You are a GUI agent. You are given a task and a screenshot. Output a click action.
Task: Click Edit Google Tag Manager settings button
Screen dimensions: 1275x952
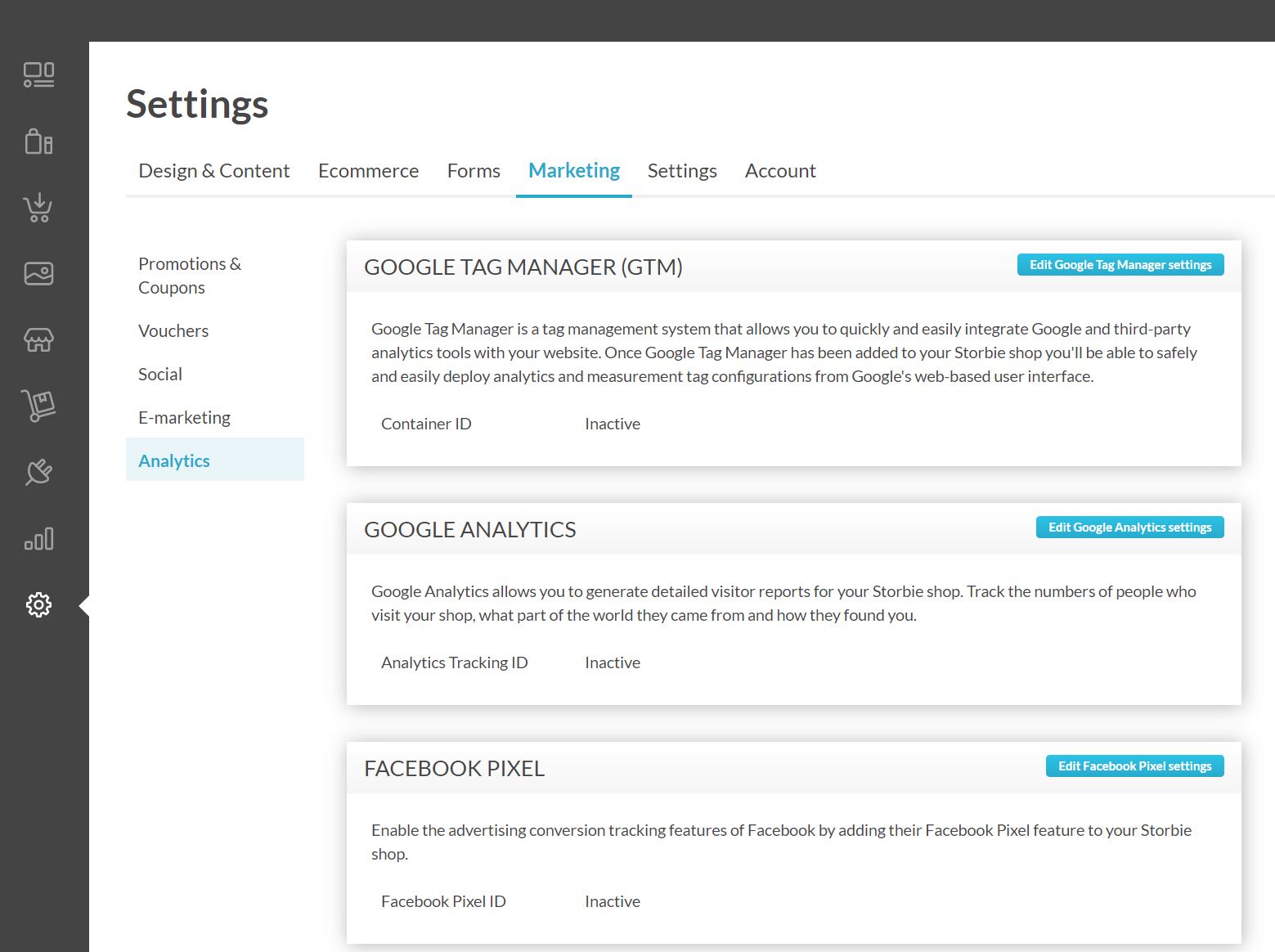point(1120,265)
